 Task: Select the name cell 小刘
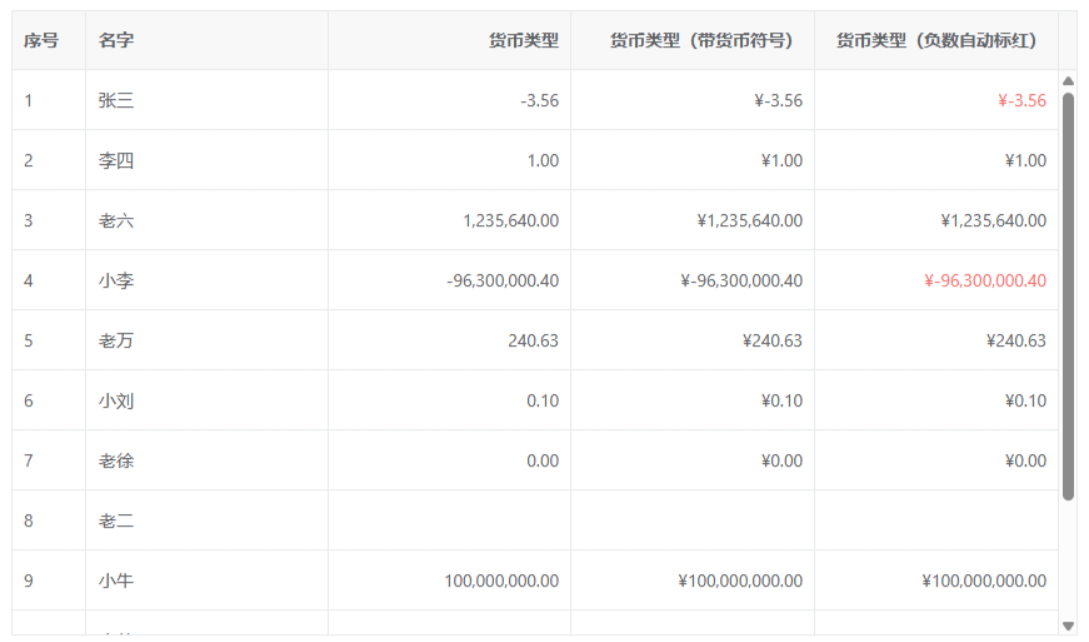click(x=207, y=401)
